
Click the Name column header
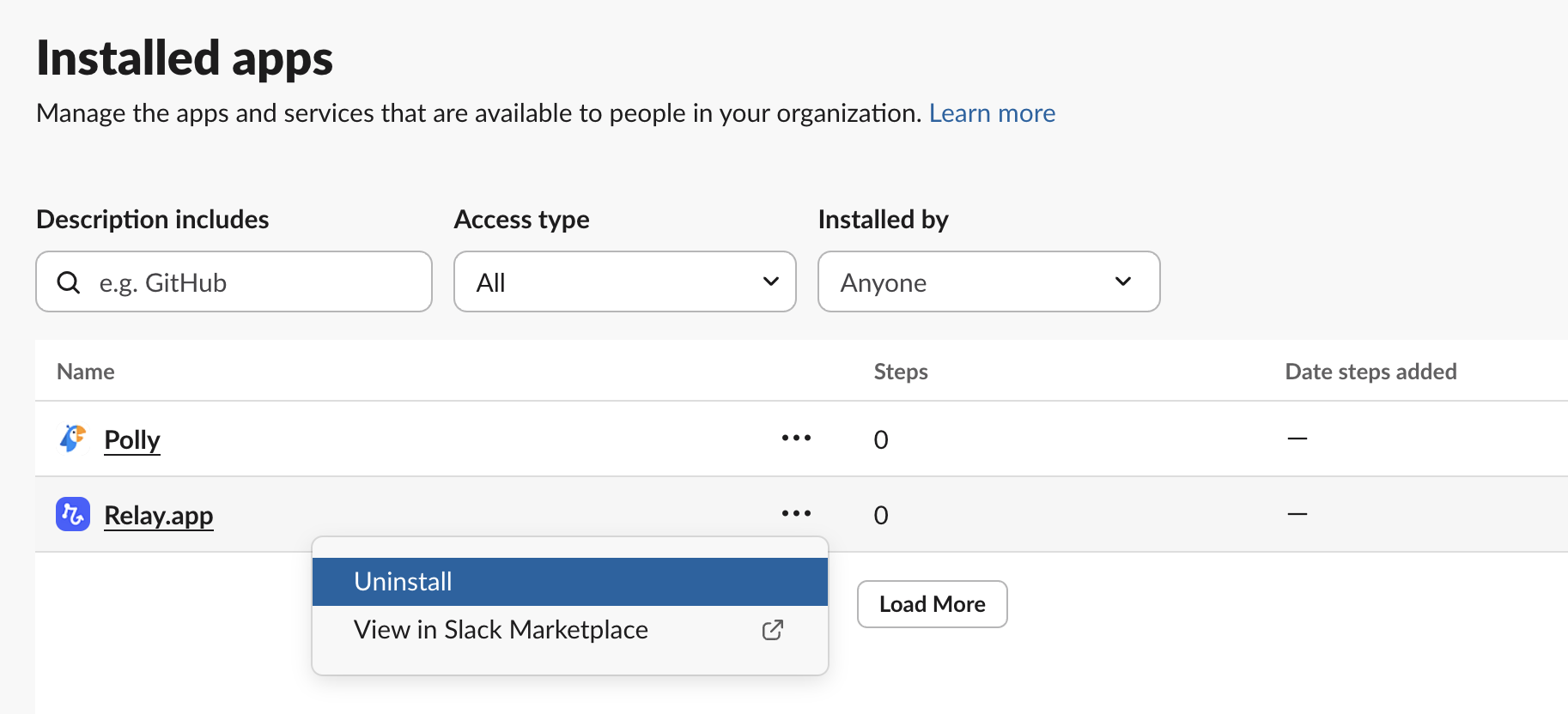(x=86, y=372)
